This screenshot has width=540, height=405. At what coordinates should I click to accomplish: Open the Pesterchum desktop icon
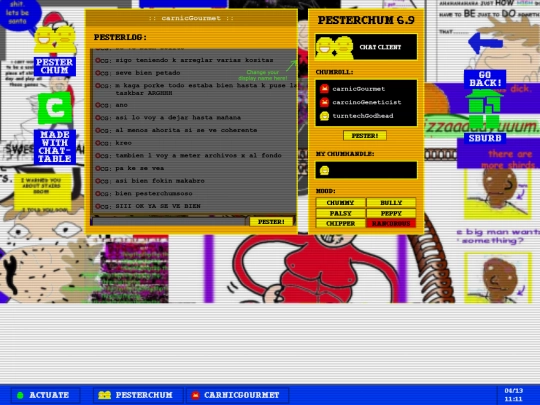click(x=55, y=40)
